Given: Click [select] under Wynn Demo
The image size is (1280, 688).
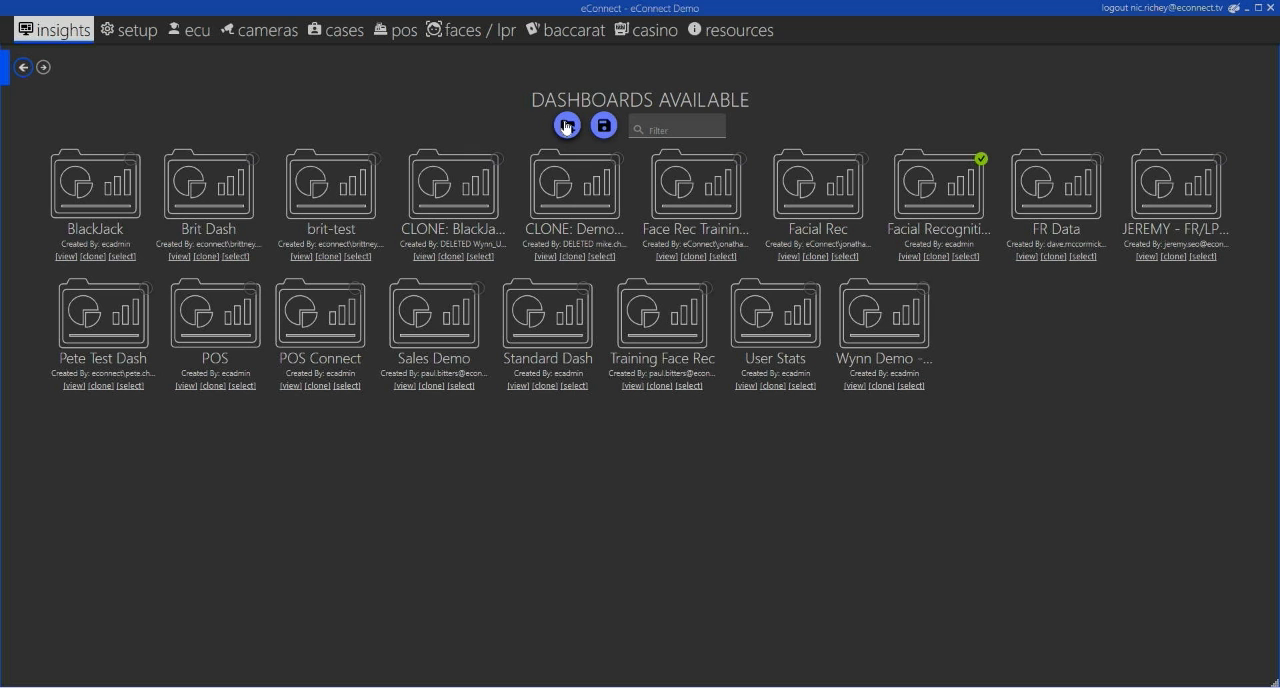Looking at the screenshot, I should [911, 386].
